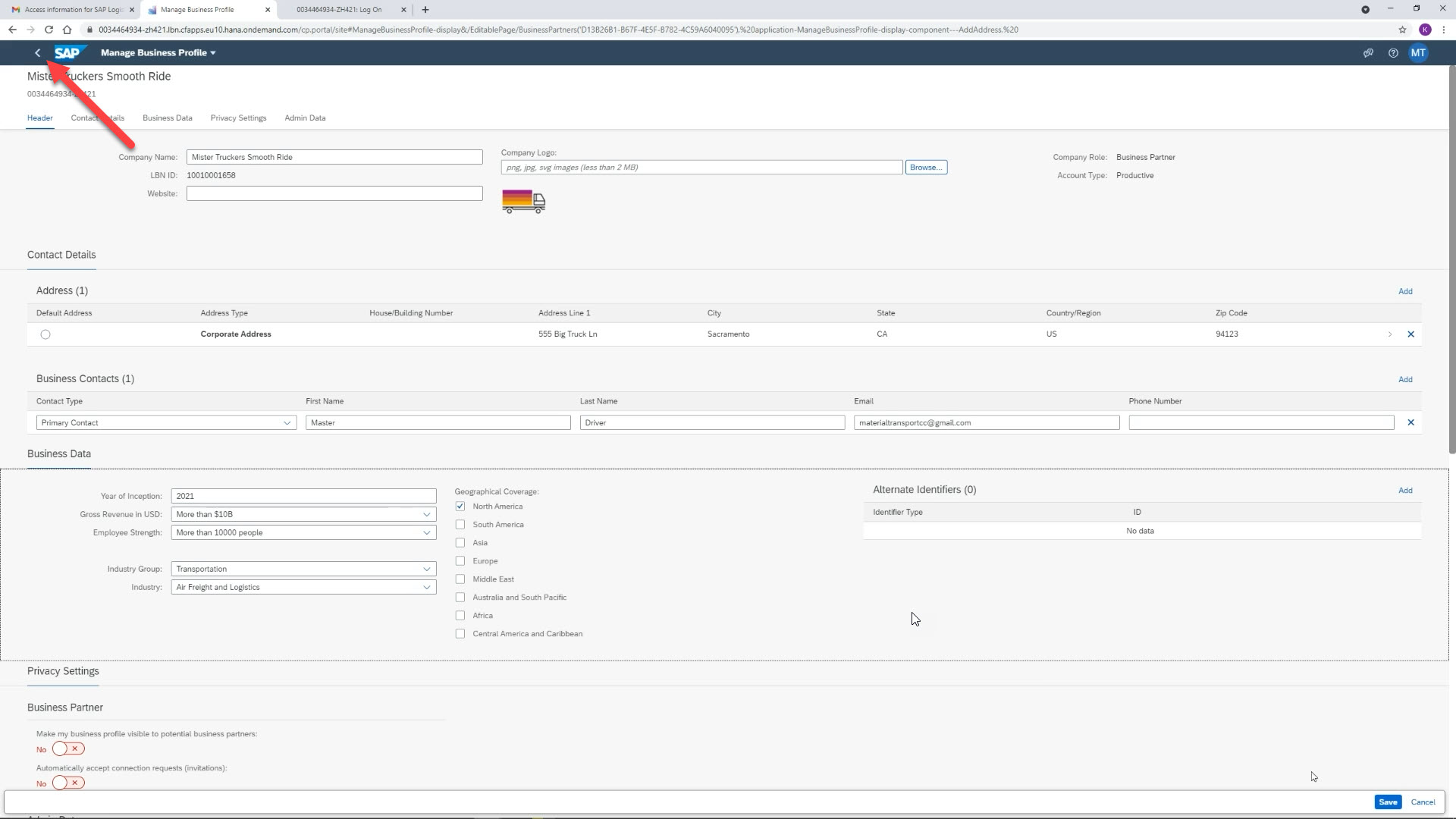Close the Access information Gmail tab

point(131,10)
